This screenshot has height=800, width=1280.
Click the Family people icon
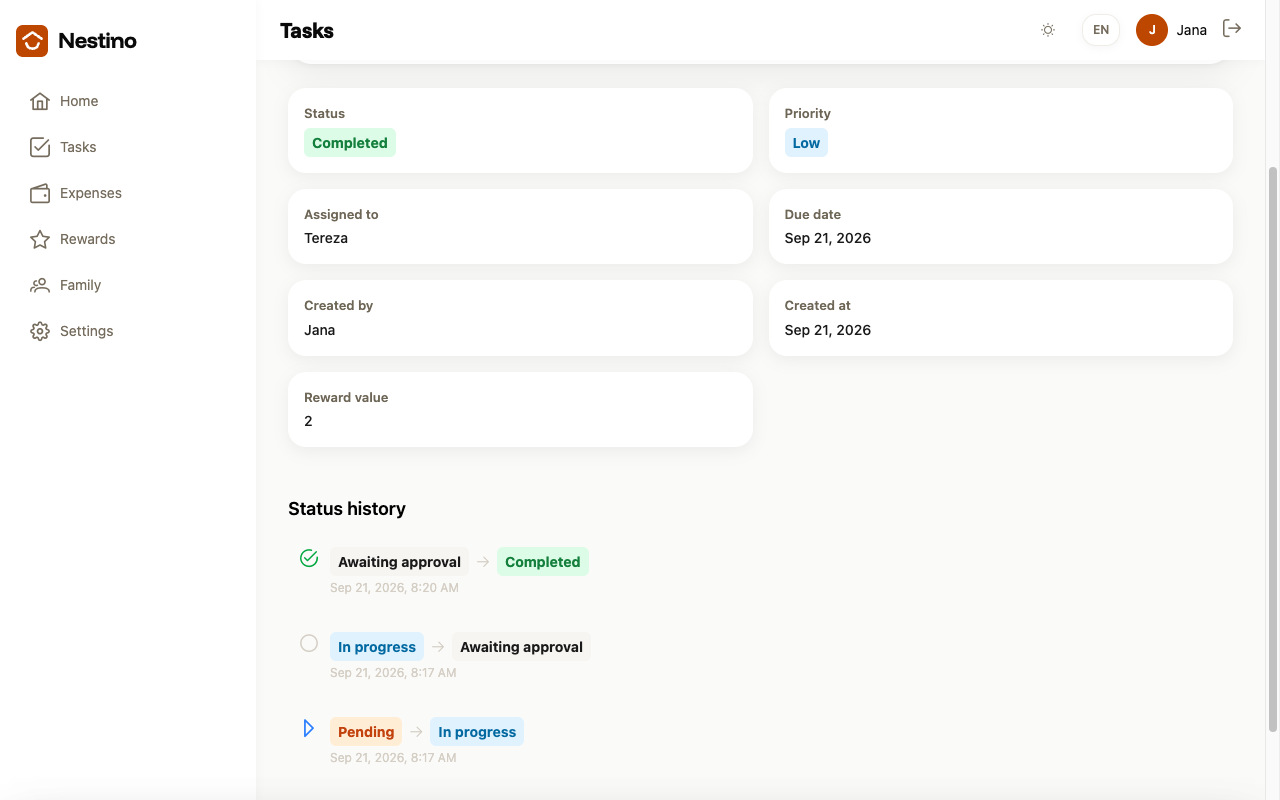pyautogui.click(x=40, y=285)
